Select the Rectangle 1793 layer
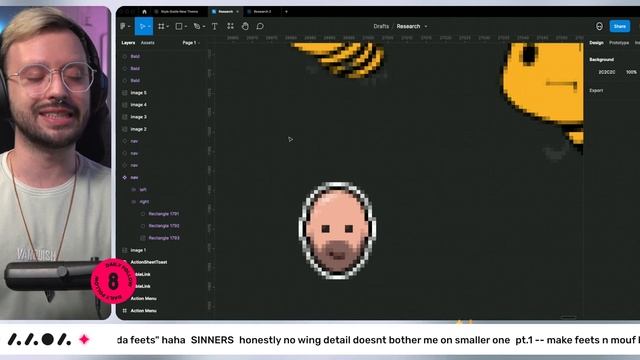The image size is (640, 360). 163,238
